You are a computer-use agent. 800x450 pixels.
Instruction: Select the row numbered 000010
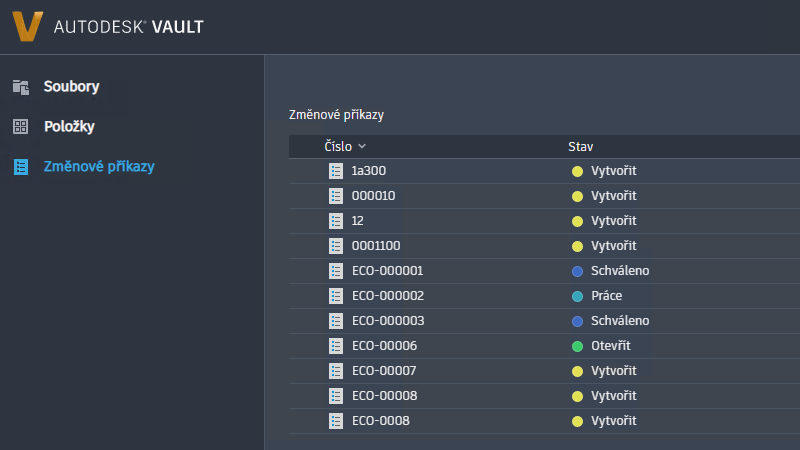click(x=374, y=196)
